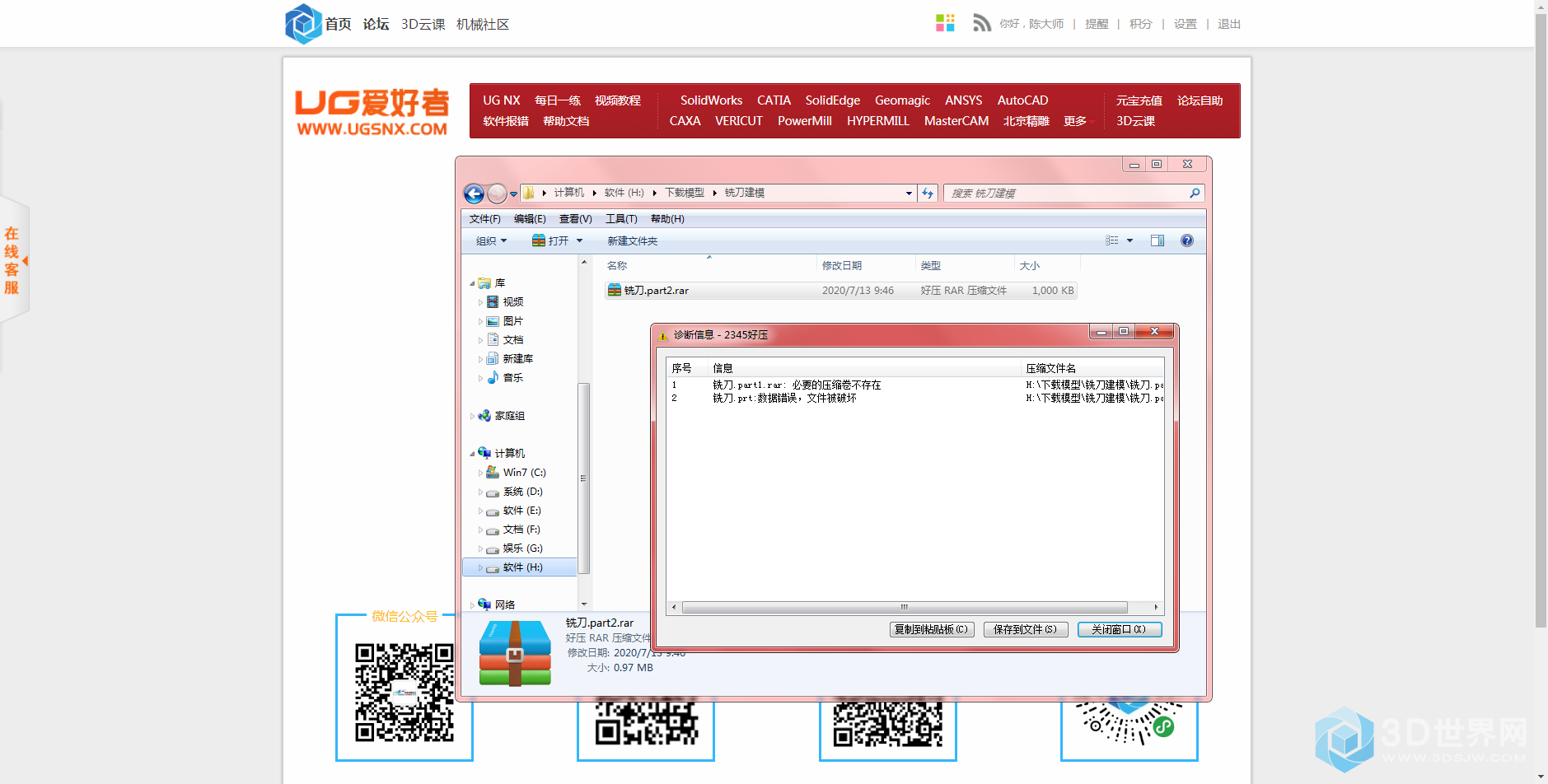Open the 查看(V) menu
Viewport: 1548px width, 784px height.
pyautogui.click(x=575, y=219)
